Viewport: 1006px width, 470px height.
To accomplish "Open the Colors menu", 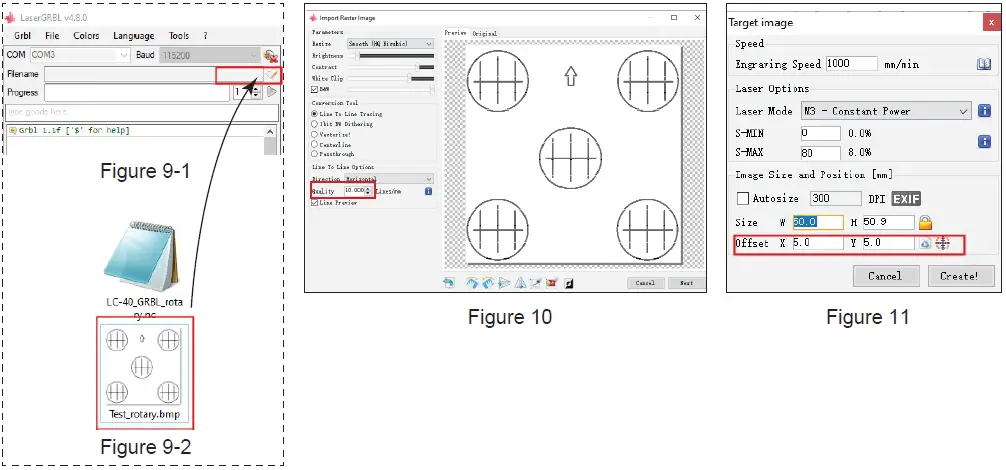I will pyautogui.click(x=86, y=36).
